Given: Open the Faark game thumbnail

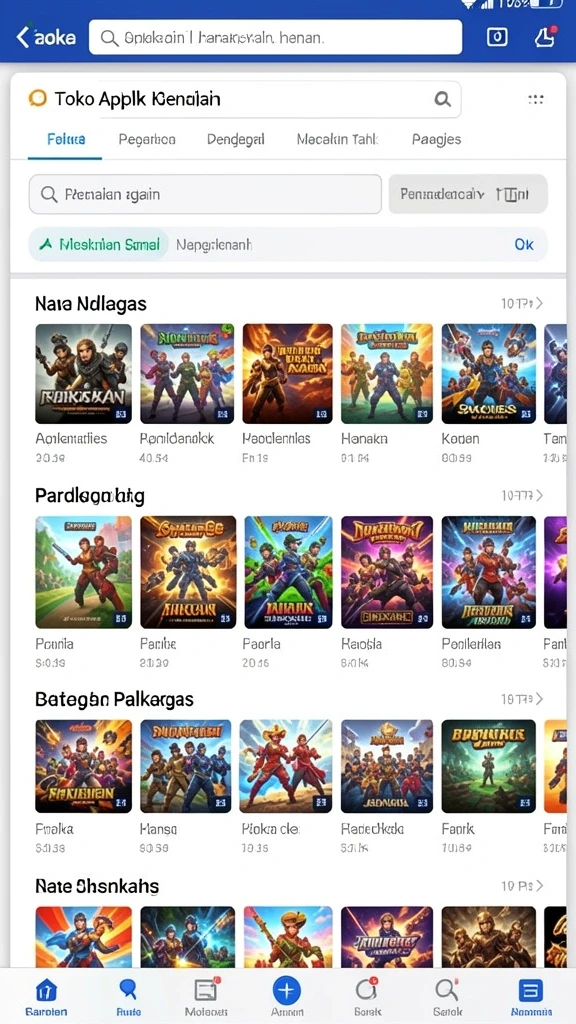Looking at the screenshot, I should point(488,766).
